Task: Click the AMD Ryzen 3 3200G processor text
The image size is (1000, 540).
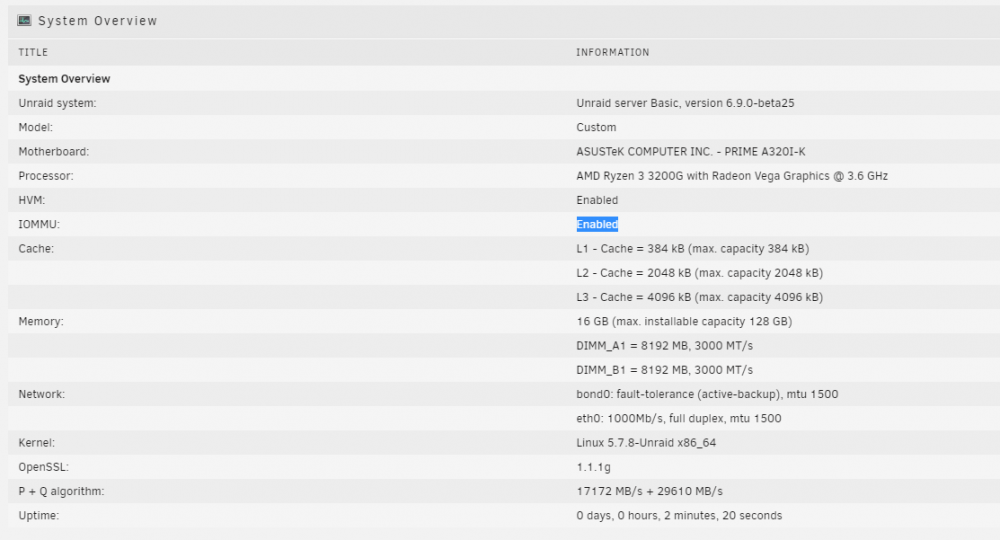Action: click(x=732, y=176)
